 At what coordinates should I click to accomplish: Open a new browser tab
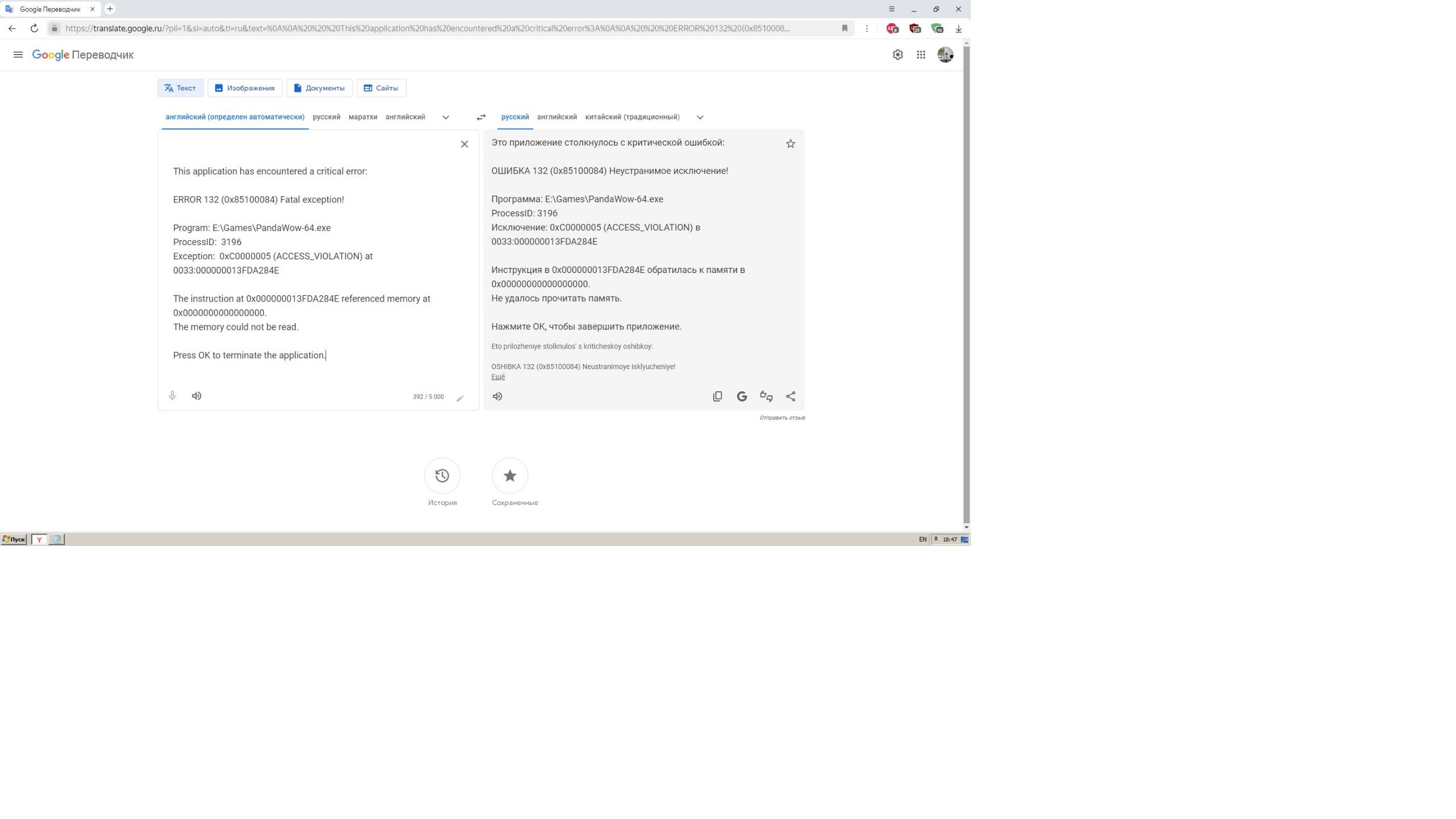(x=110, y=9)
